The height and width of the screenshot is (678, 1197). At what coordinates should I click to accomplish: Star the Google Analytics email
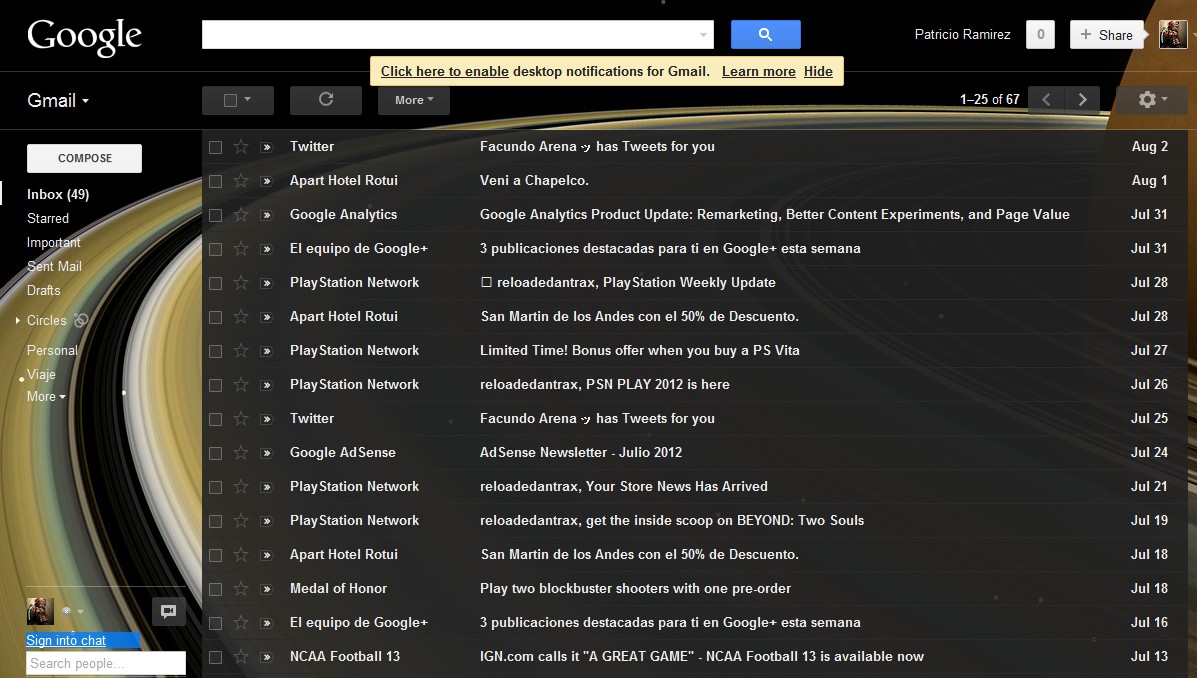pos(241,215)
